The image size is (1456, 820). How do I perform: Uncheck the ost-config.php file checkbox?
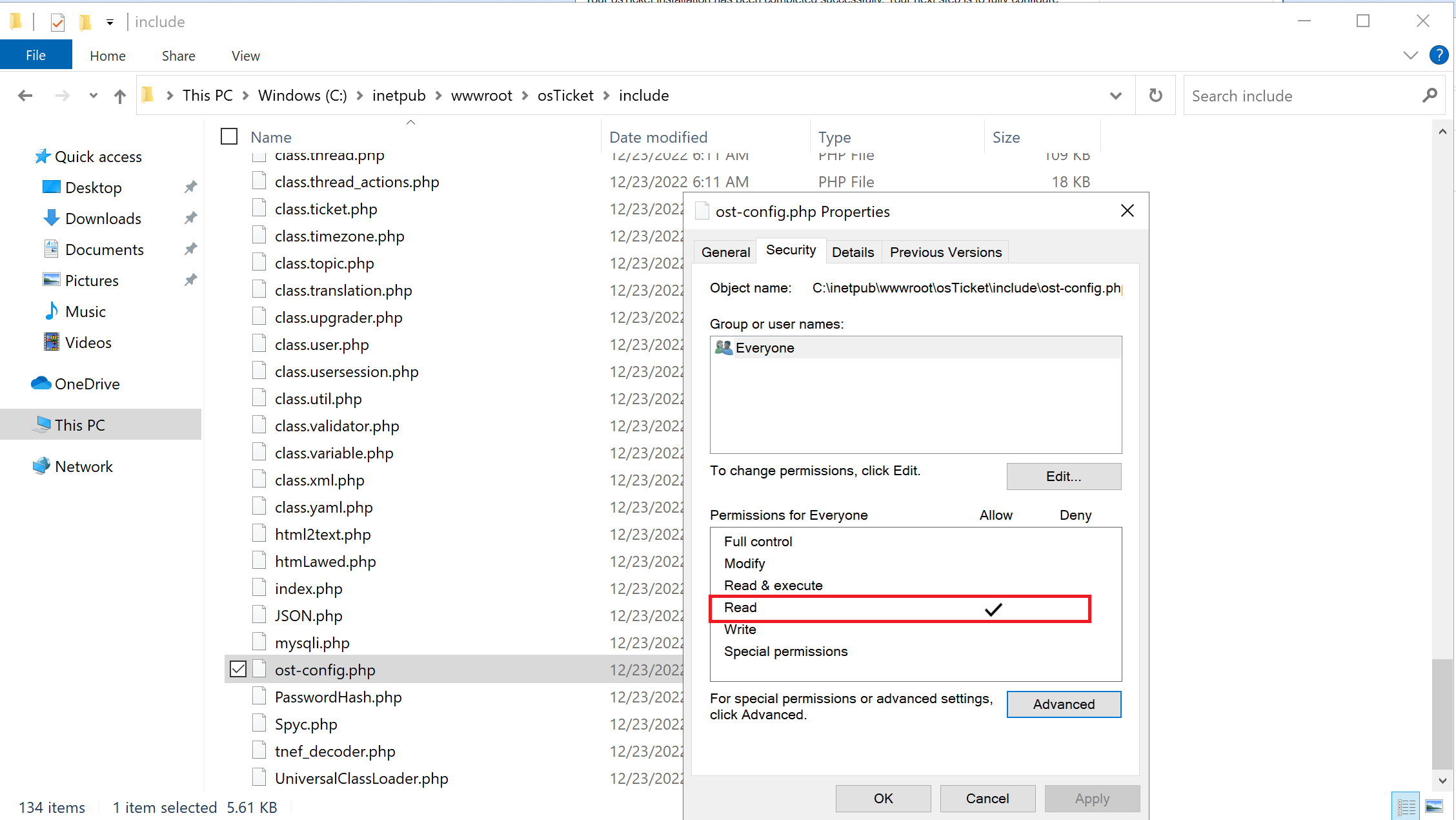pyautogui.click(x=238, y=669)
